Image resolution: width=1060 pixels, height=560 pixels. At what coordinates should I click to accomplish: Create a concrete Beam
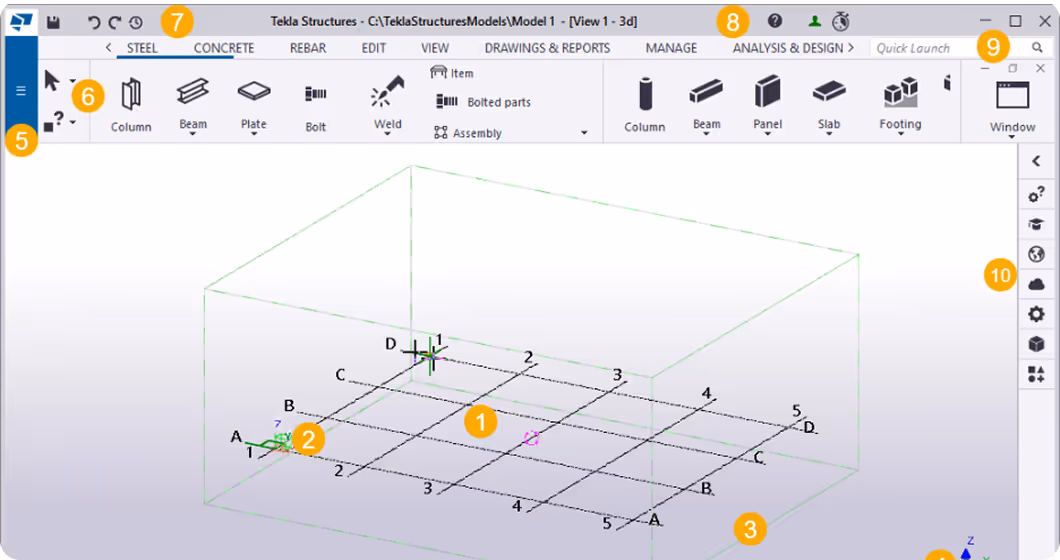tap(706, 103)
